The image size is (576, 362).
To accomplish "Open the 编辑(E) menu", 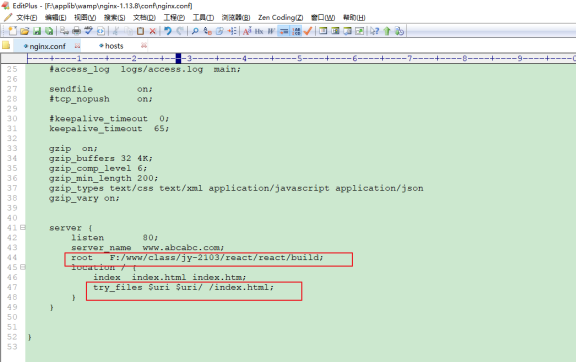I will [x=55, y=17].
